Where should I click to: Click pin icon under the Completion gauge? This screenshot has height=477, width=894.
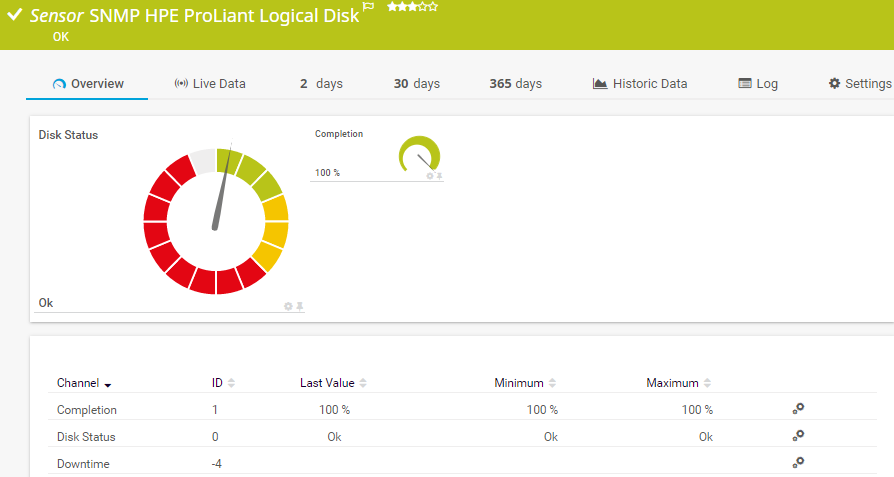[439, 176]
